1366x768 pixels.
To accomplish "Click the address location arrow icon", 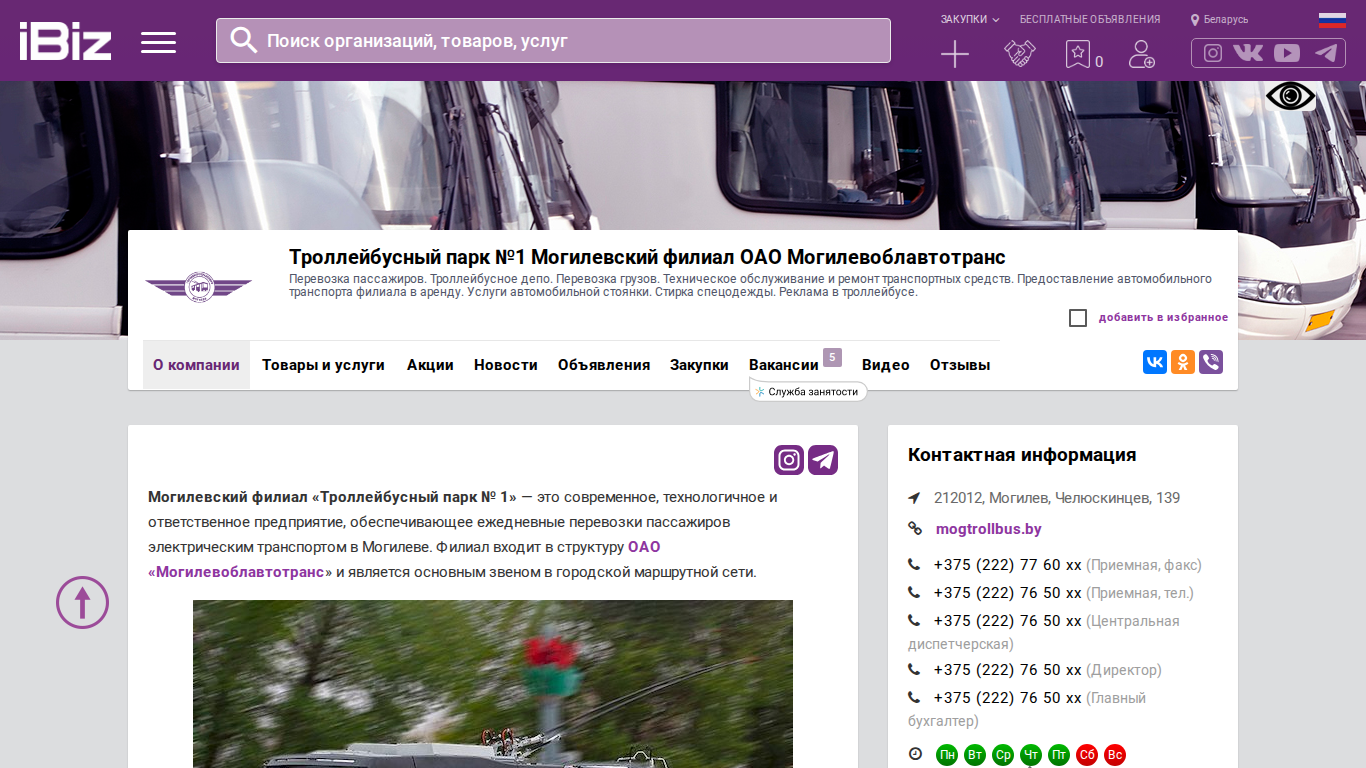I will click(914, 498).
